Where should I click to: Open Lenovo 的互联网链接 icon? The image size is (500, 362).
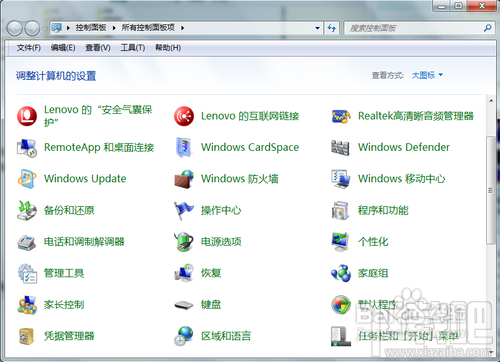[x=184, y=116]
